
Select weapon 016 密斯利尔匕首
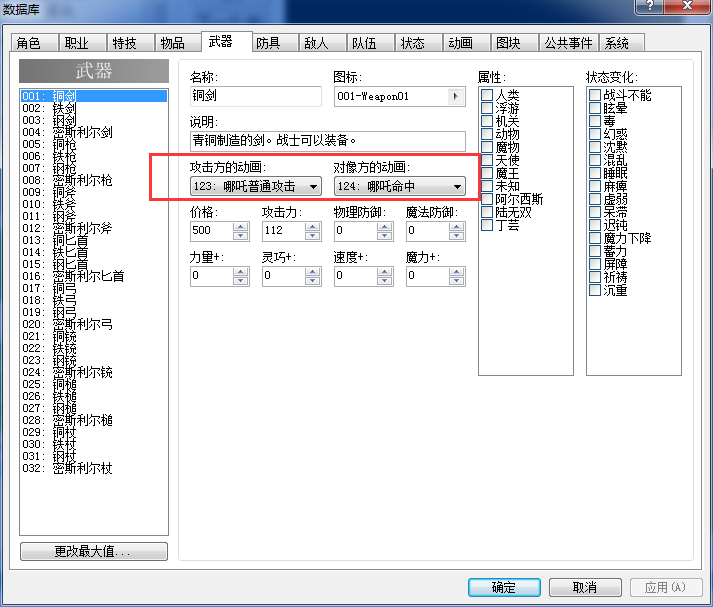94,276
